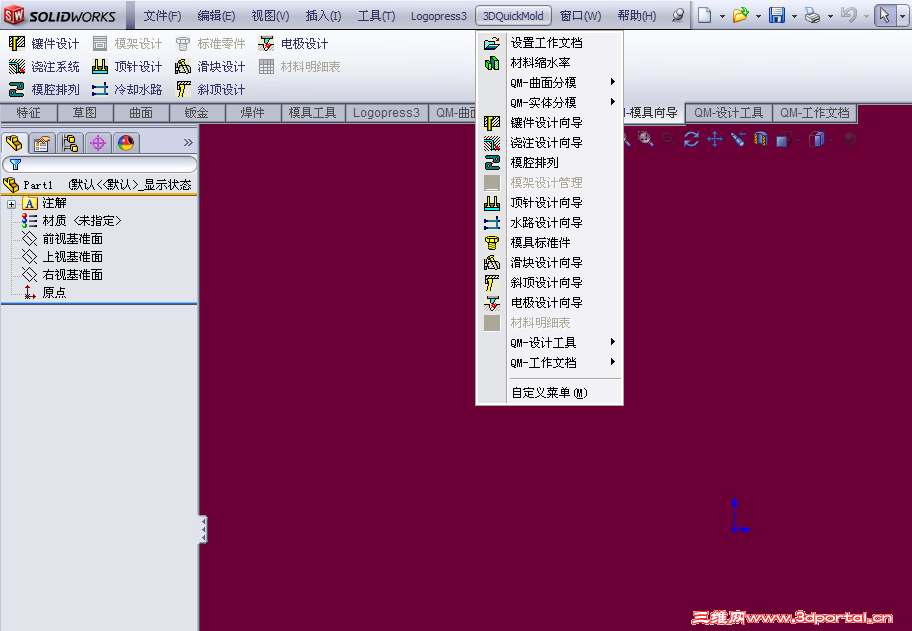The width and height of the screenshot is (912, 631).
Task: Switch to the 草图 tab
Action: [85, 113]
